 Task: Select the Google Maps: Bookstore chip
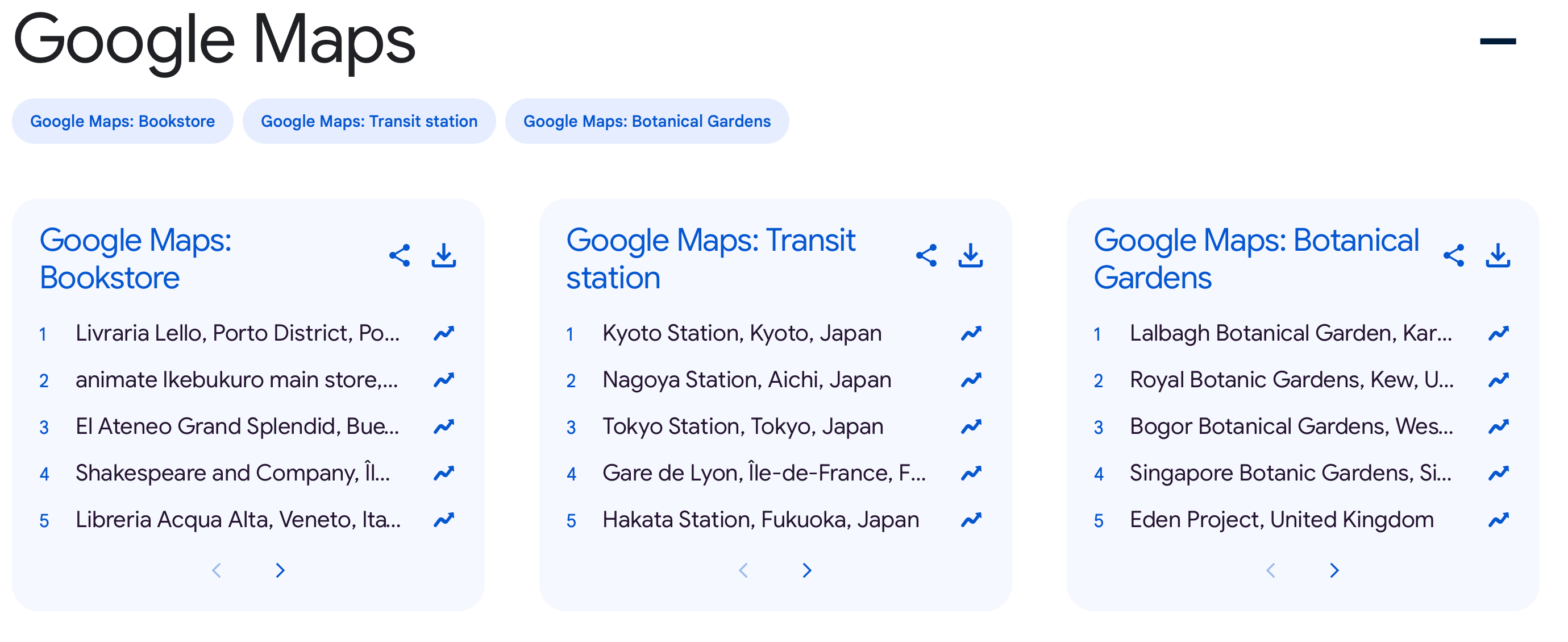[x=122, y=121]
